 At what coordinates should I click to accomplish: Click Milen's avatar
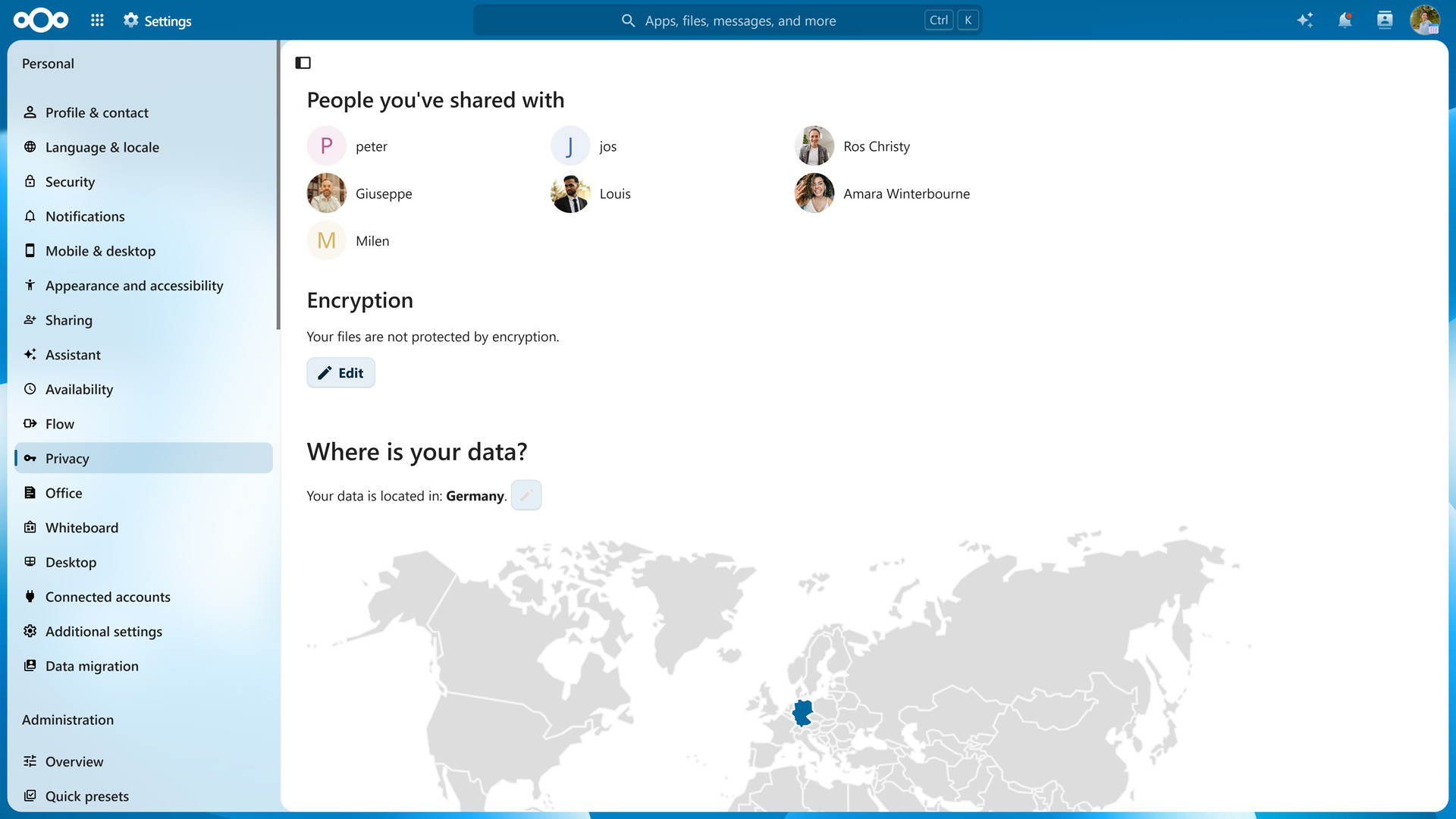pos(327,240)
